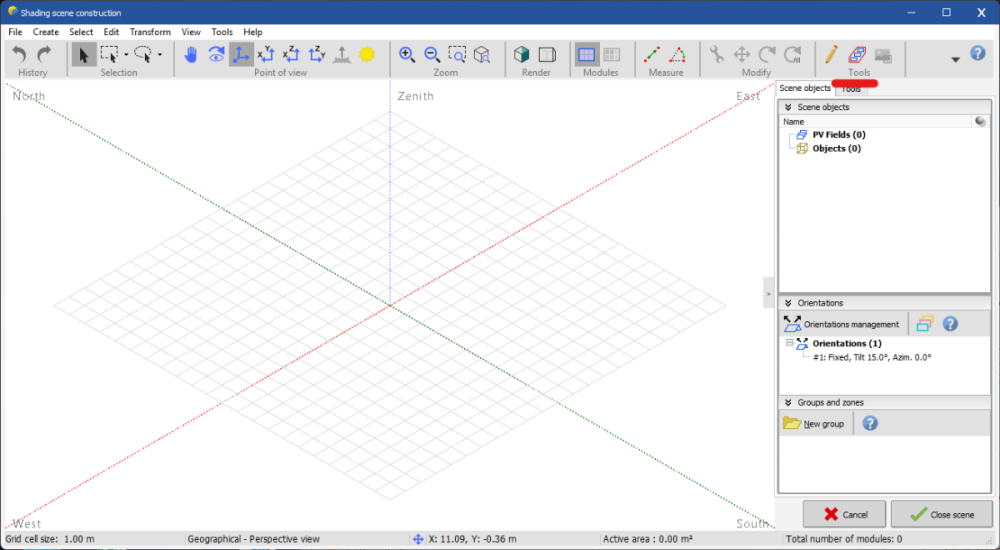Collapse the Groups and zones section
The image size is (1000, 550).
tap(788, 402)
